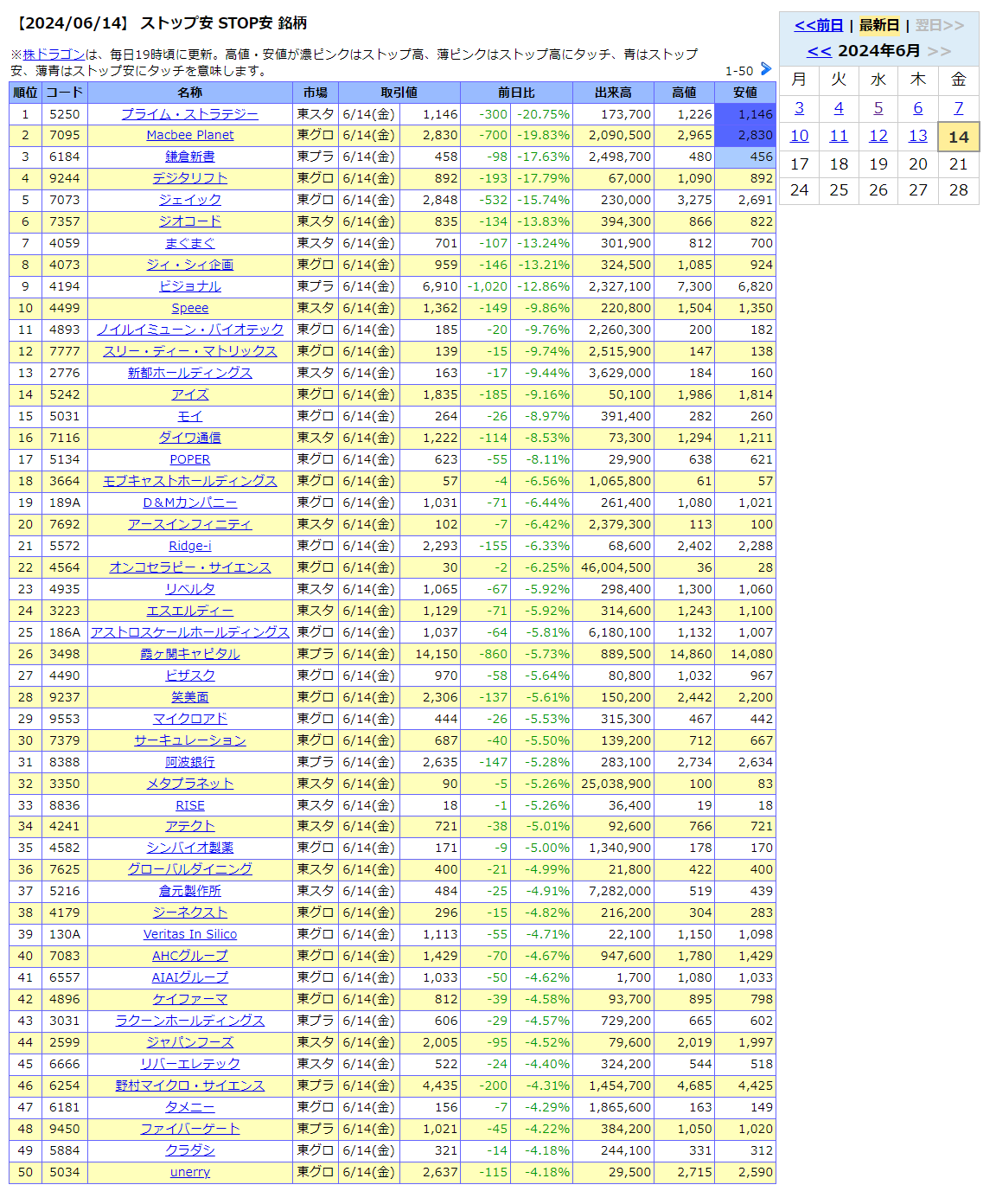Click the light blue 456 low-price cell

(x=745, y=157)
